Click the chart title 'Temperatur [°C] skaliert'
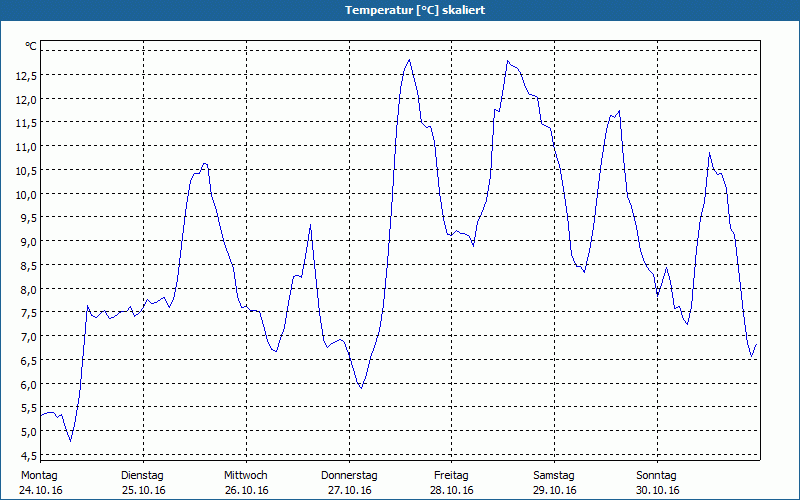Viewport: 800px width, 500px height. click(415, 10)
